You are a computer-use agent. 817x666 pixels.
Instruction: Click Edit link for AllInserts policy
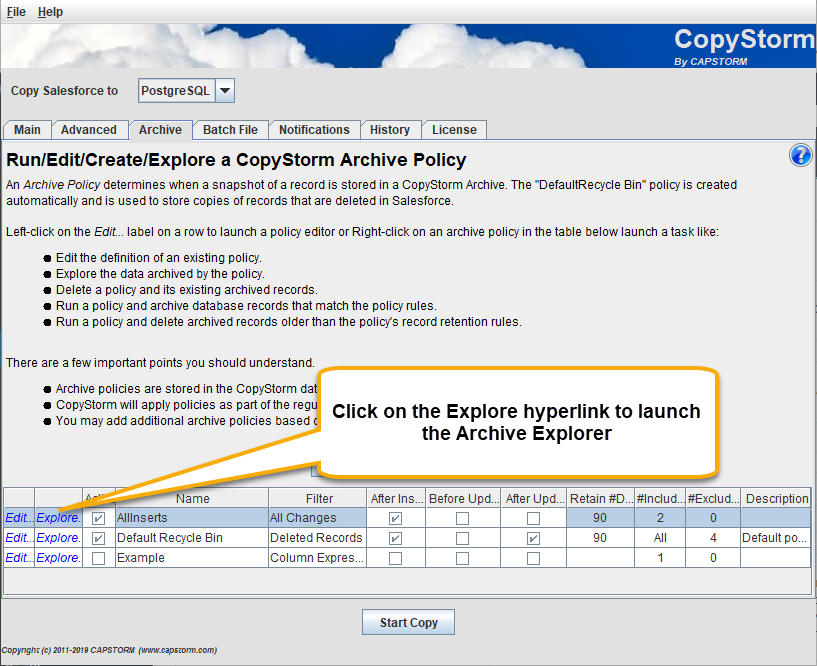click(x=19, y=518)
